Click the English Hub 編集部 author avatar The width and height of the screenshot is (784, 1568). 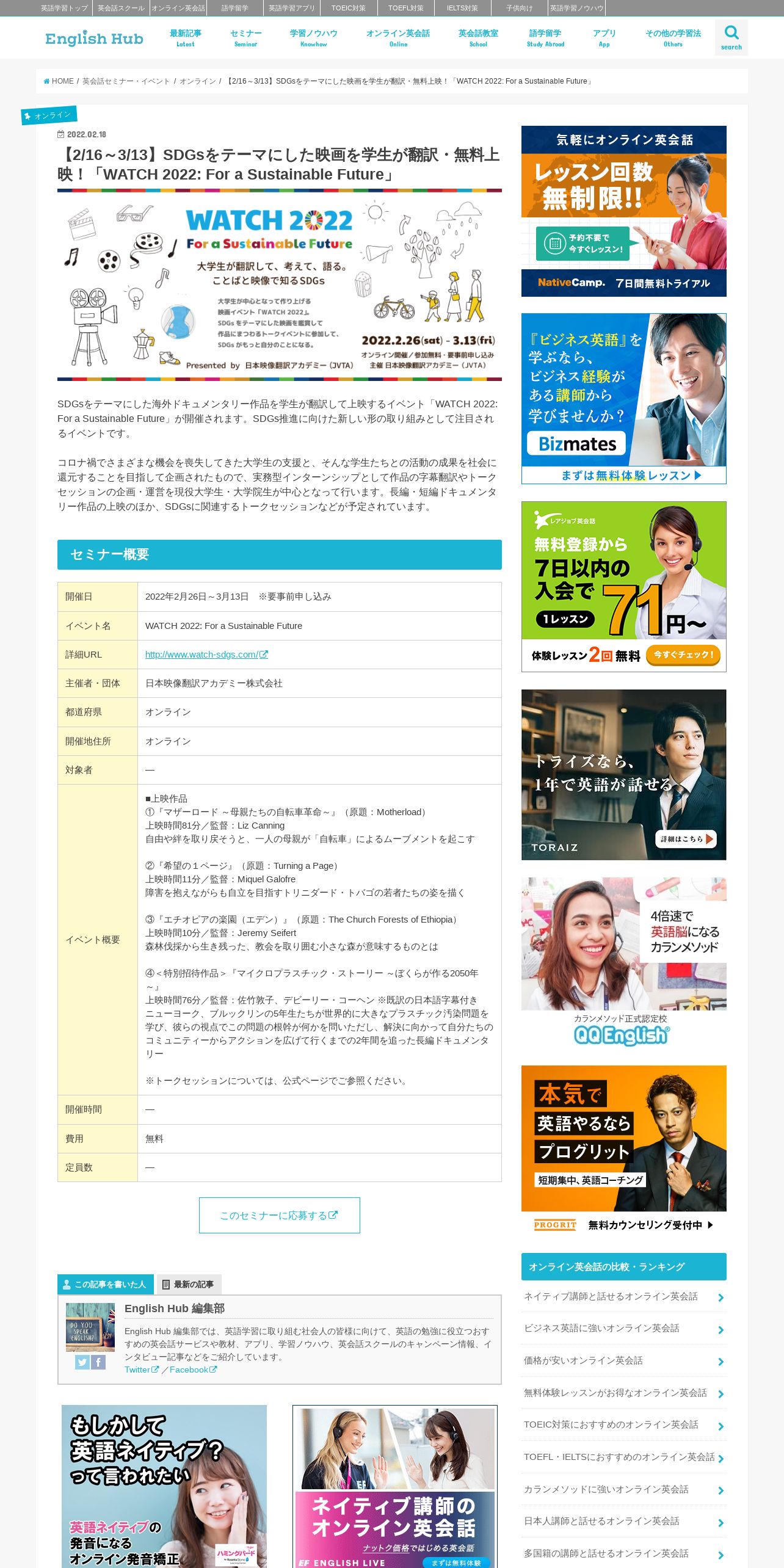point(90,1327)
